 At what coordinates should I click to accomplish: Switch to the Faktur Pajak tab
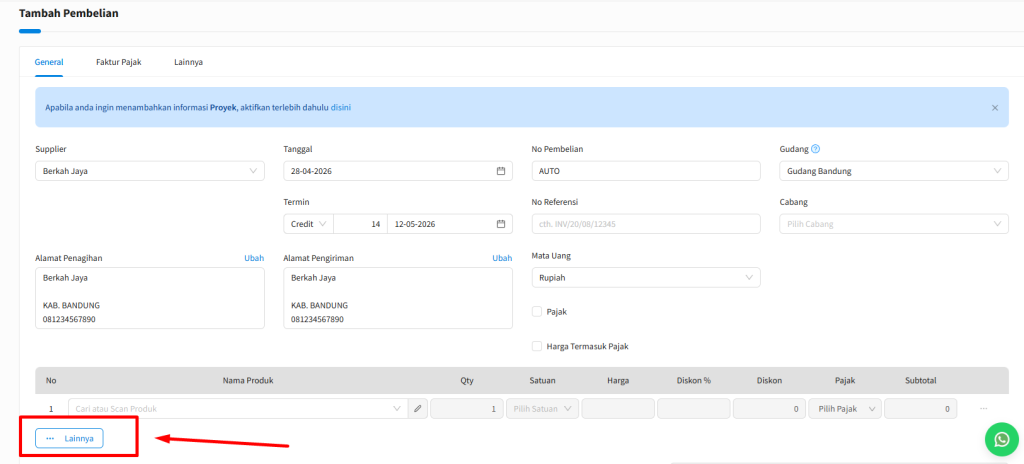click(x=118, y=62)
